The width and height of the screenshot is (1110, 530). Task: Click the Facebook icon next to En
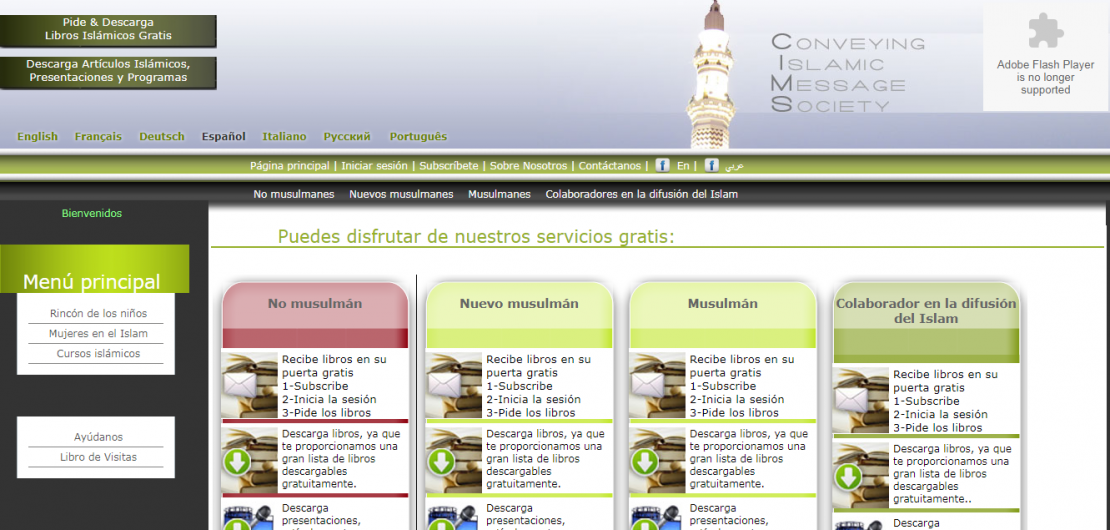[662, 165]
